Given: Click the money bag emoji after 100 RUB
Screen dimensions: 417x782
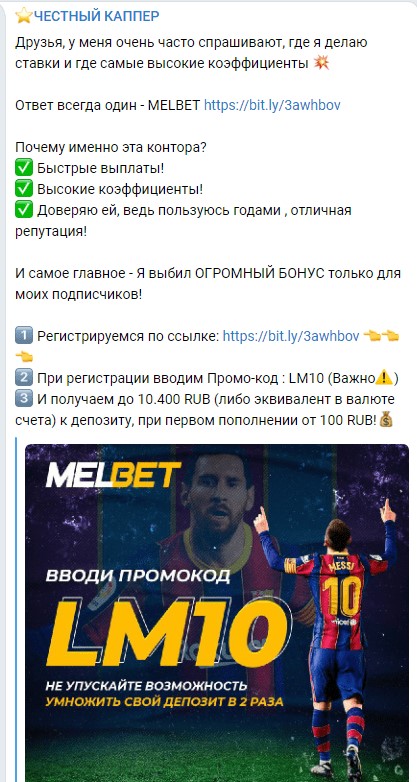Looking at the screenshot, I should 386,420.
